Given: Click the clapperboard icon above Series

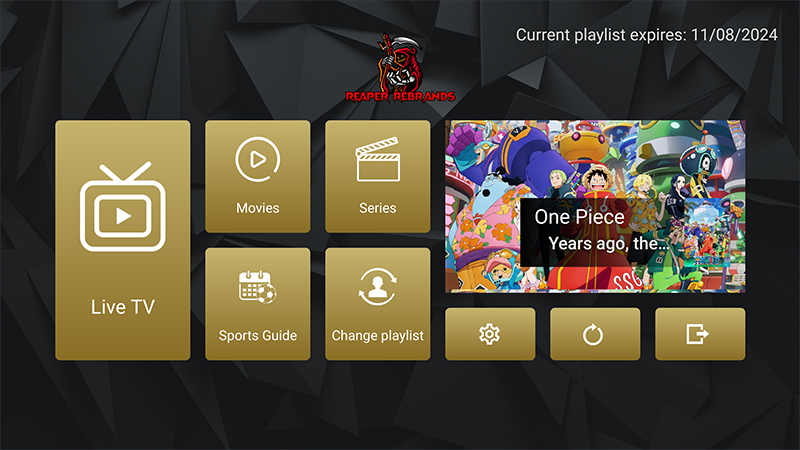Looking at the screenshot, I should (x=378, y=159).
